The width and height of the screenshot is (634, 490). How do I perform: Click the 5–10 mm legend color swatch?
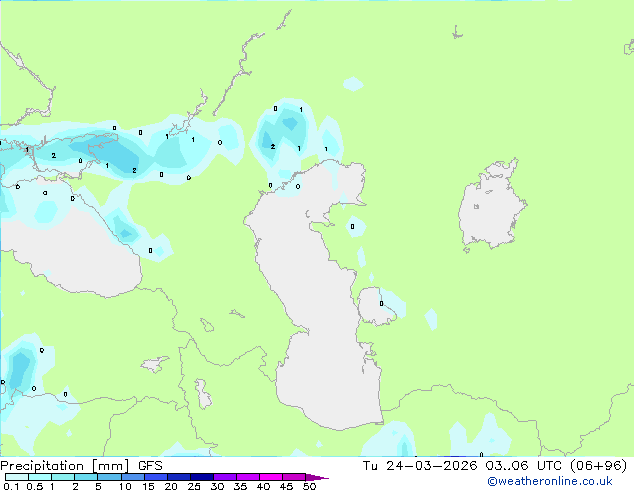pos(109,477)
